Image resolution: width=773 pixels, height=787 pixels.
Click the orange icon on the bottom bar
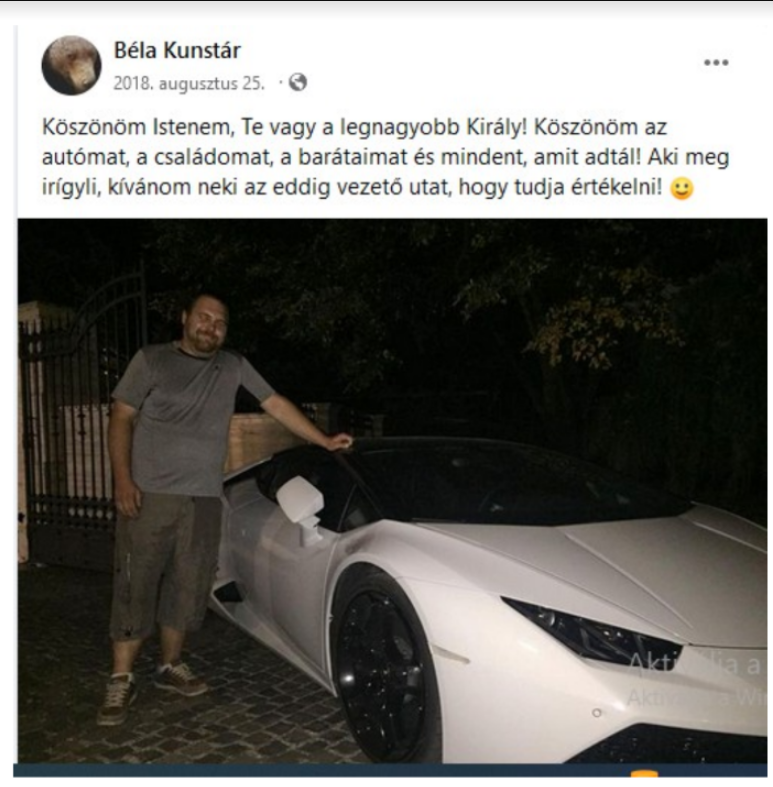[644, 773]
